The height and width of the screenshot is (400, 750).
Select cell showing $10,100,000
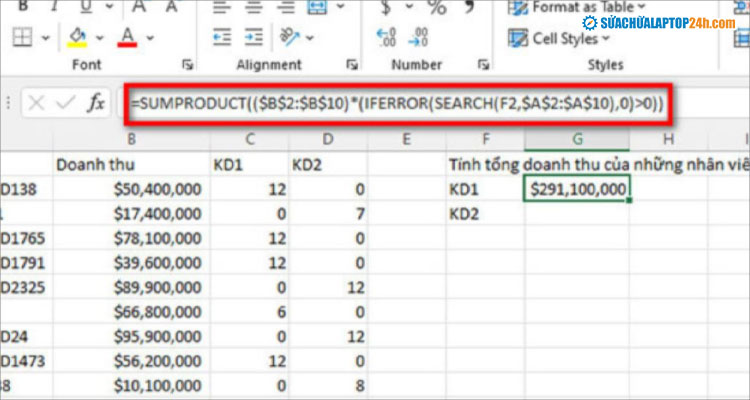pos(132,385)
